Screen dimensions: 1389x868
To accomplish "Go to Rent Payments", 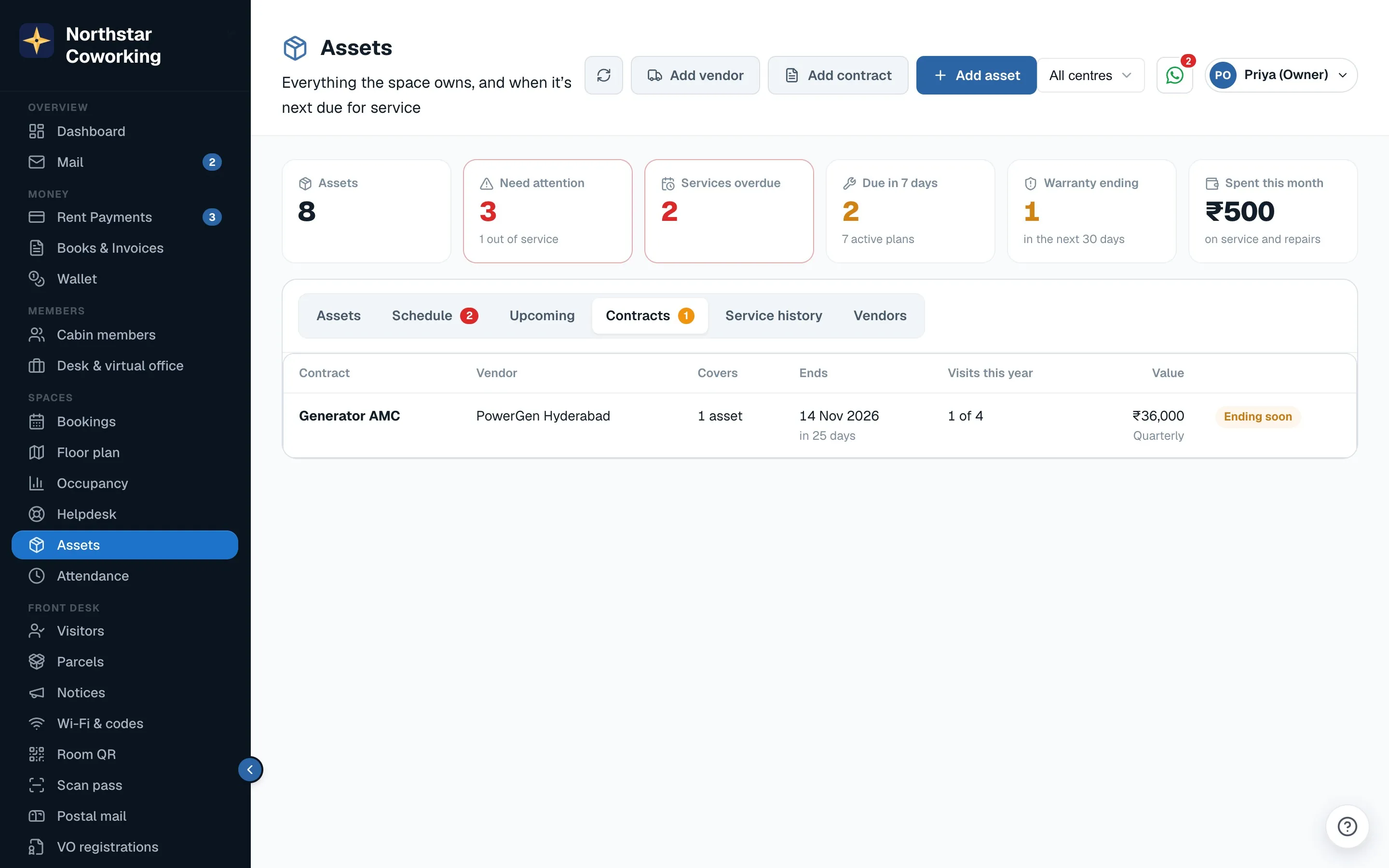I will tap(125, 217).
